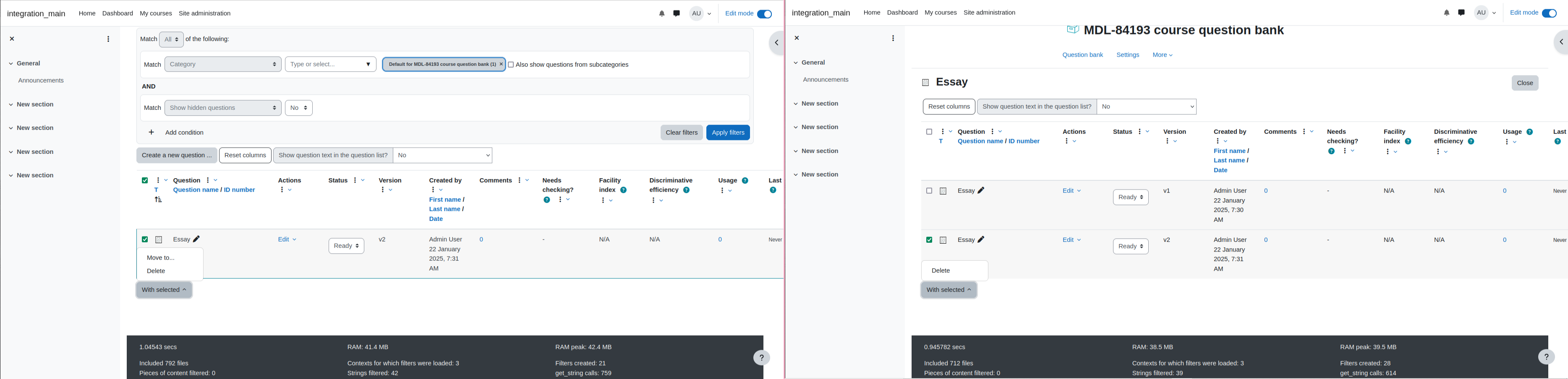The image size is (1568, 379).
Task: Click Close button beside Essay heading
Action: click(x=1524, y=83)
